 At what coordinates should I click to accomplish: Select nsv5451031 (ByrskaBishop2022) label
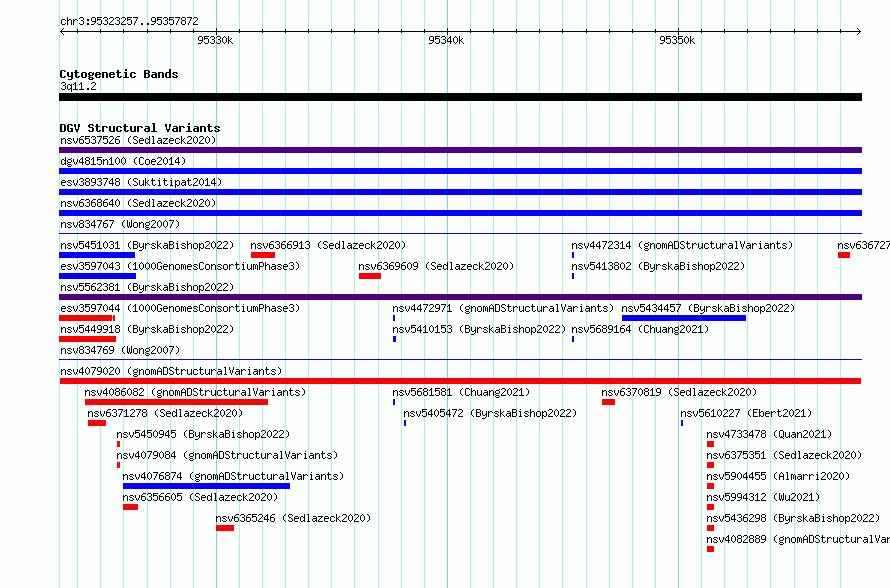[147, 245]
